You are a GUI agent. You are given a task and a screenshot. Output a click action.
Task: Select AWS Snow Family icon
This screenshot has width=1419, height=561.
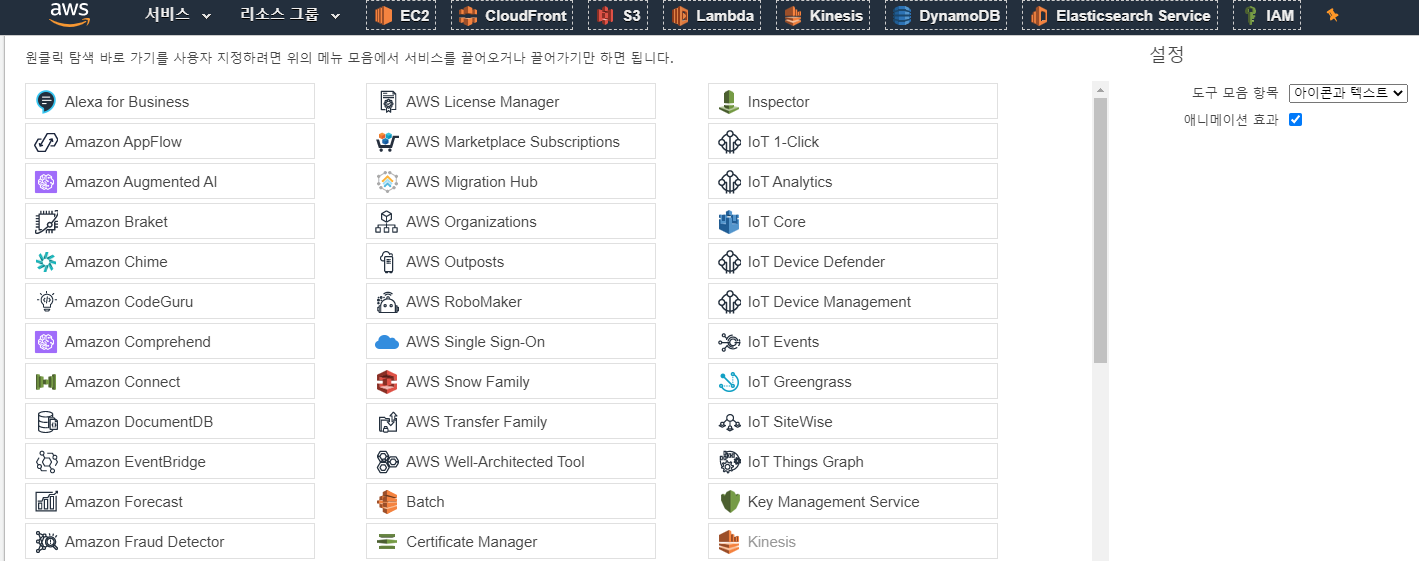[387, 381]
